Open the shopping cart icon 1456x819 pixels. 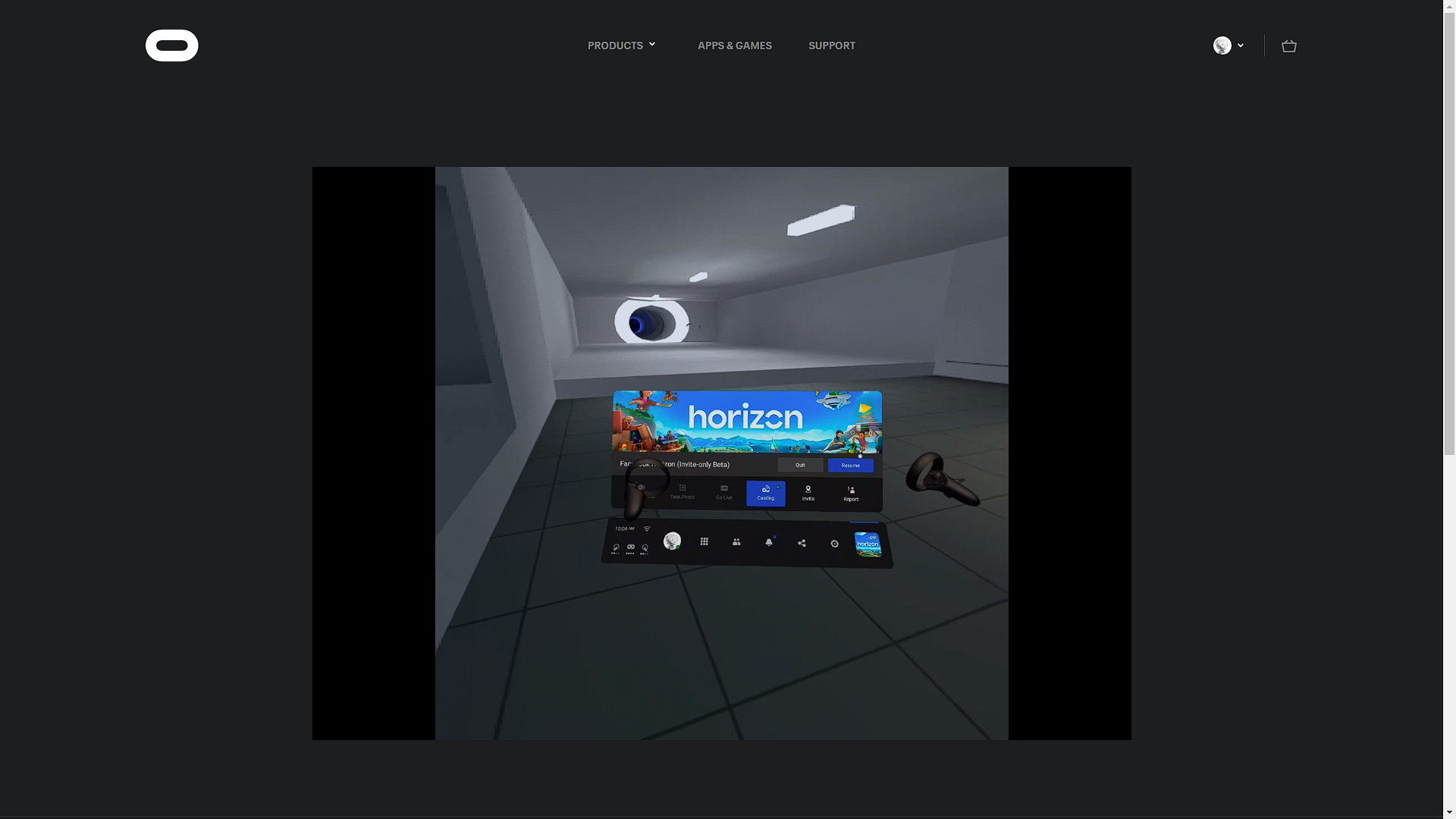point(1289,46)
